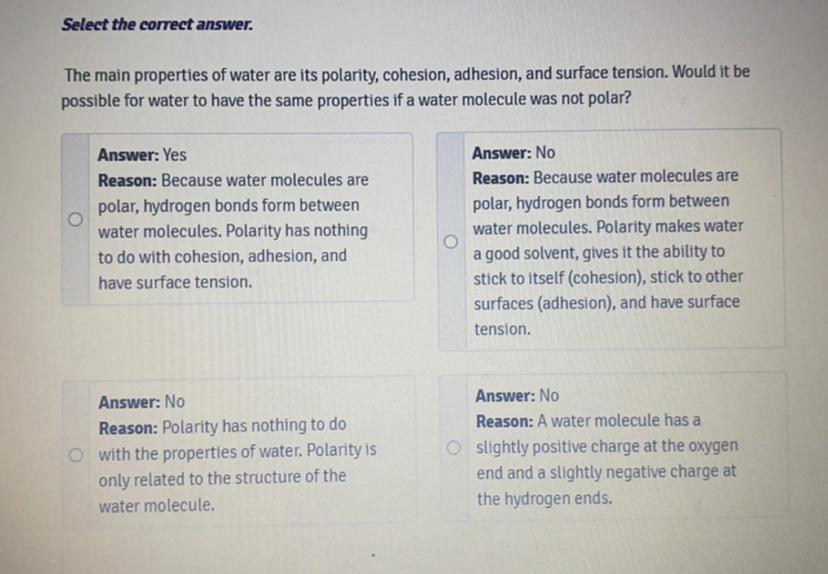Click the question line ending "was not polar?"
The height and width of the screenshot is (574, 828).
click(346, 101)
